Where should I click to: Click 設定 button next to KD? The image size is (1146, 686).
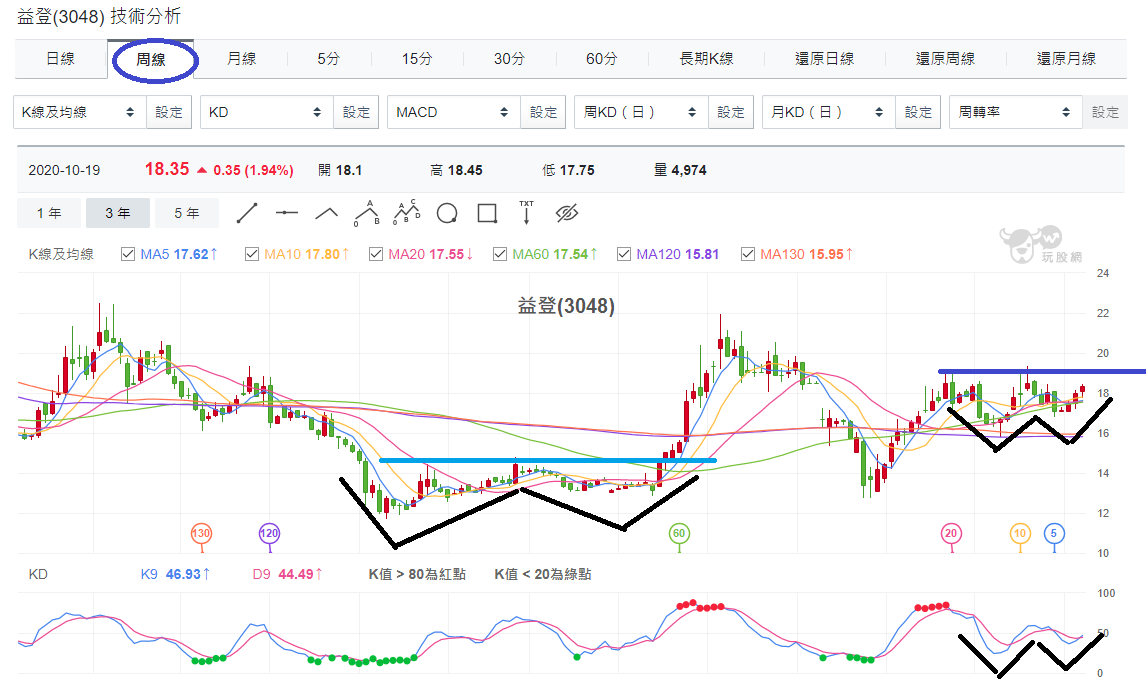coord(356,113)
